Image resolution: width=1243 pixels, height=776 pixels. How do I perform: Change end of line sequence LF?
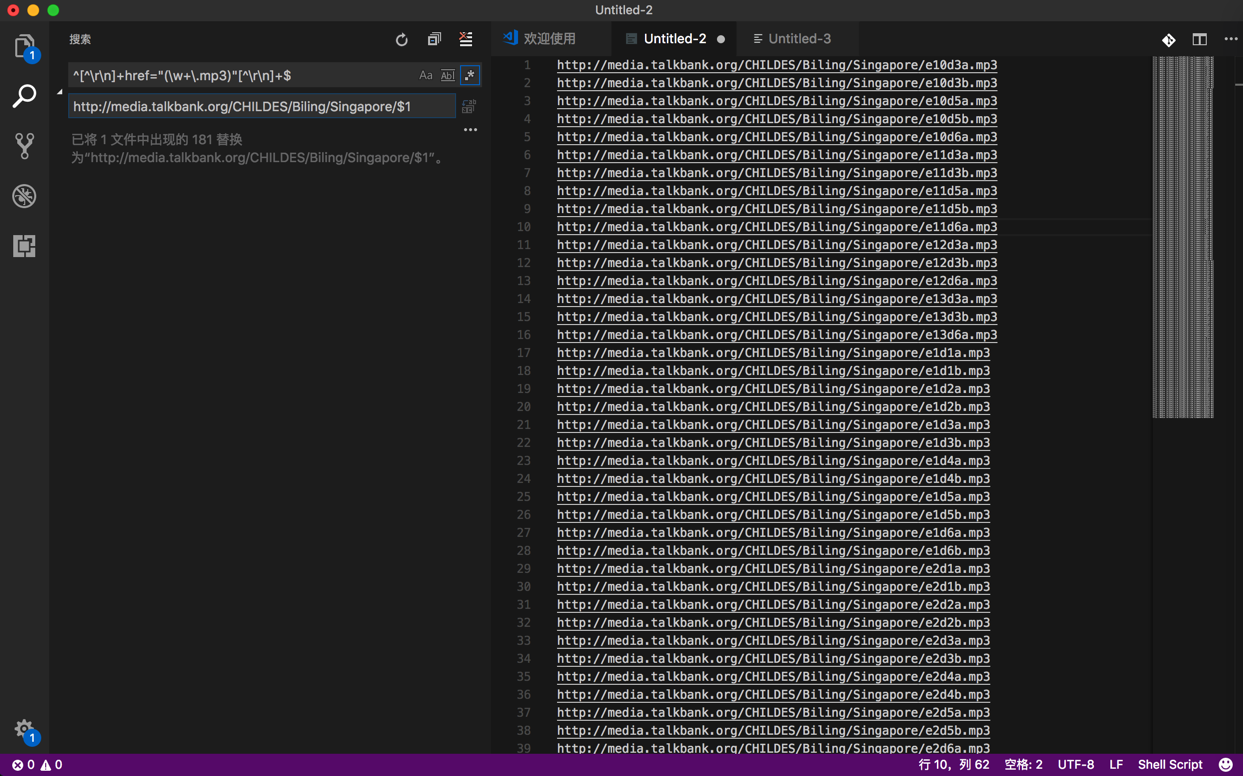pyautogui.click(x=1116, y=765)
